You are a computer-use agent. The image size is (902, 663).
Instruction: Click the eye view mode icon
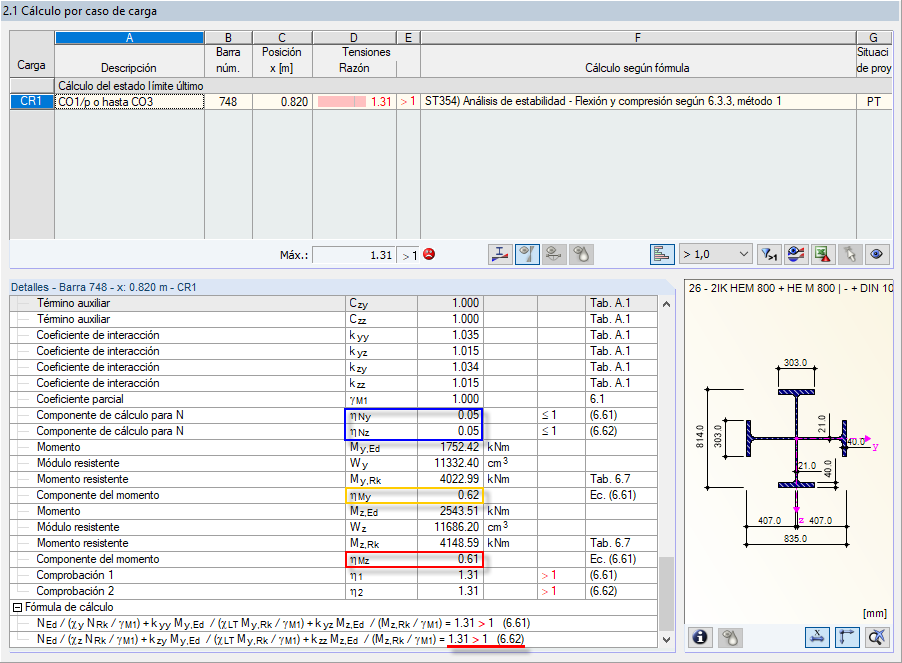coord(877,255)
